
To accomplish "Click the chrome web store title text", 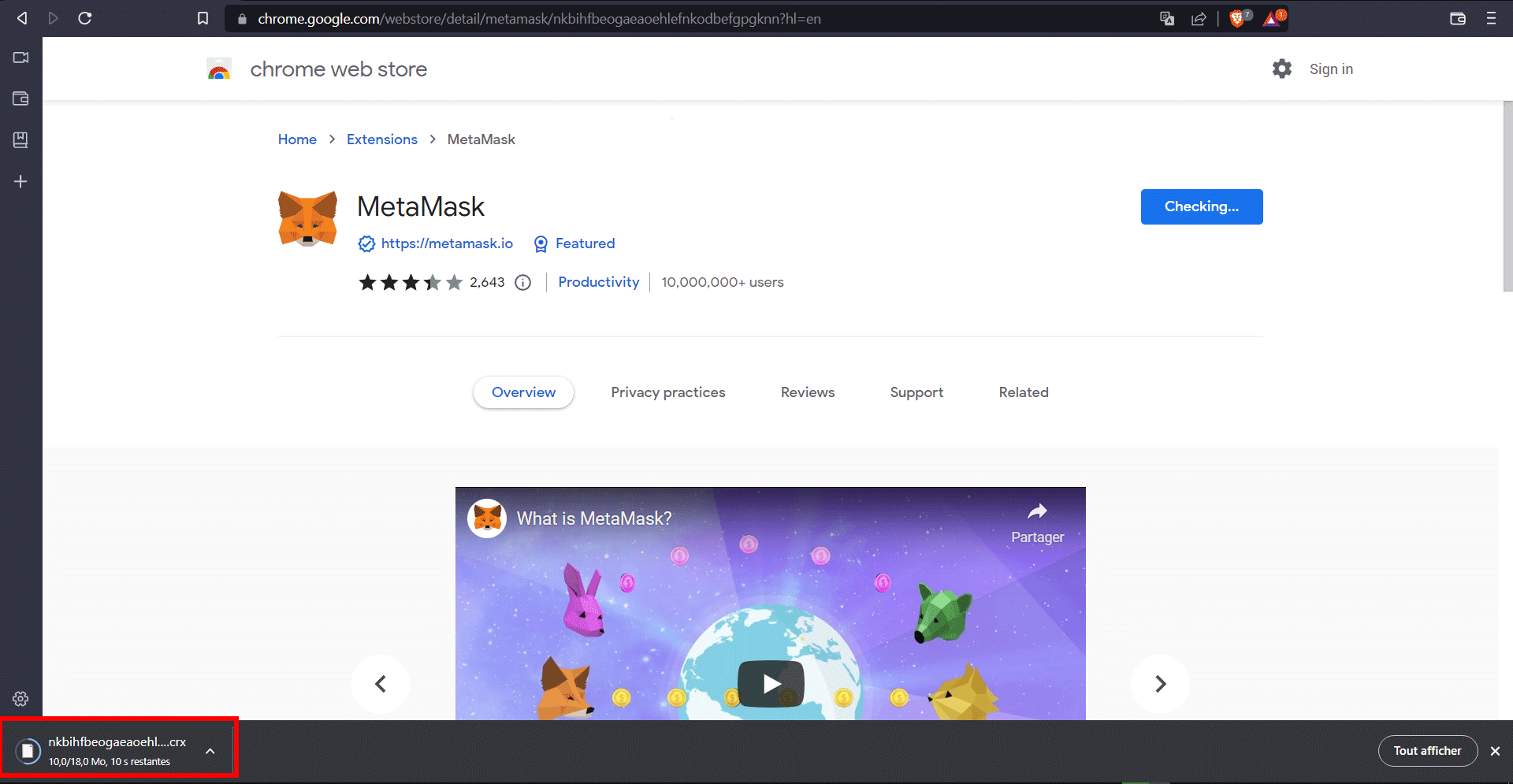I will click(339, 69).
